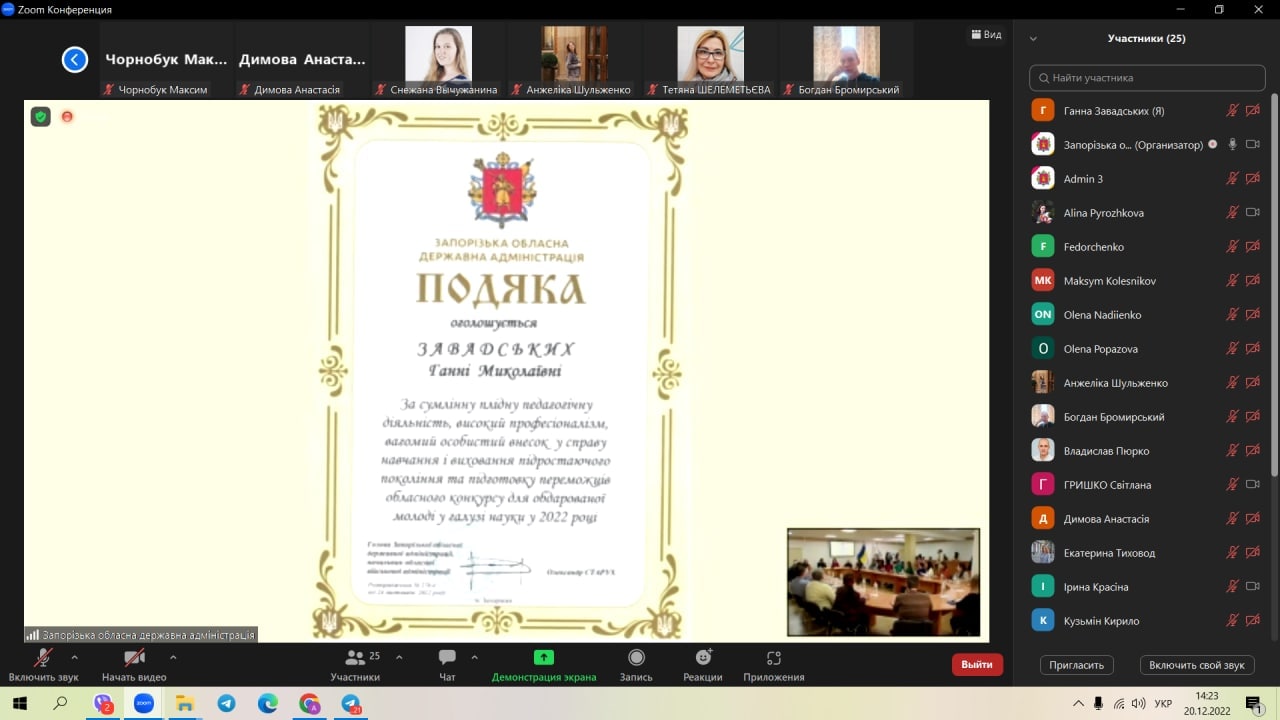Unmute Admin 3's microphone icon
Image resolution: width=1280 pixels, height=720 pixels.
coord(1232,178)
